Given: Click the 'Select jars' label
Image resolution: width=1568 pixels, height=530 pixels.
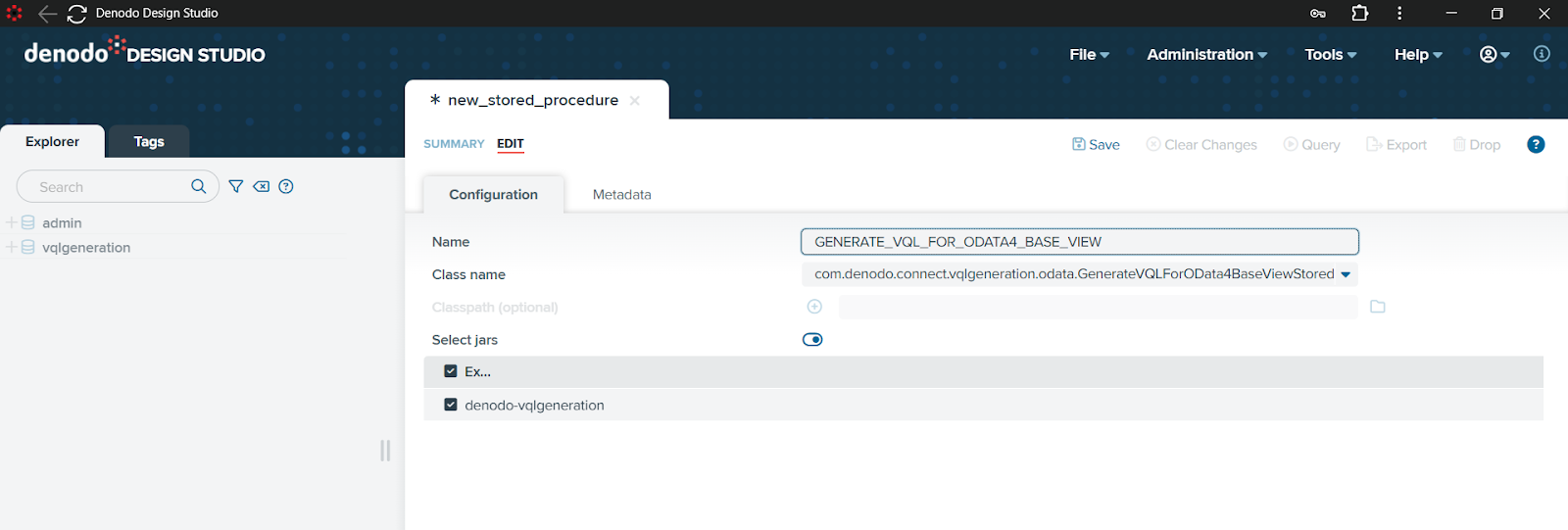Looking at the screenshot, I should 465,340.
